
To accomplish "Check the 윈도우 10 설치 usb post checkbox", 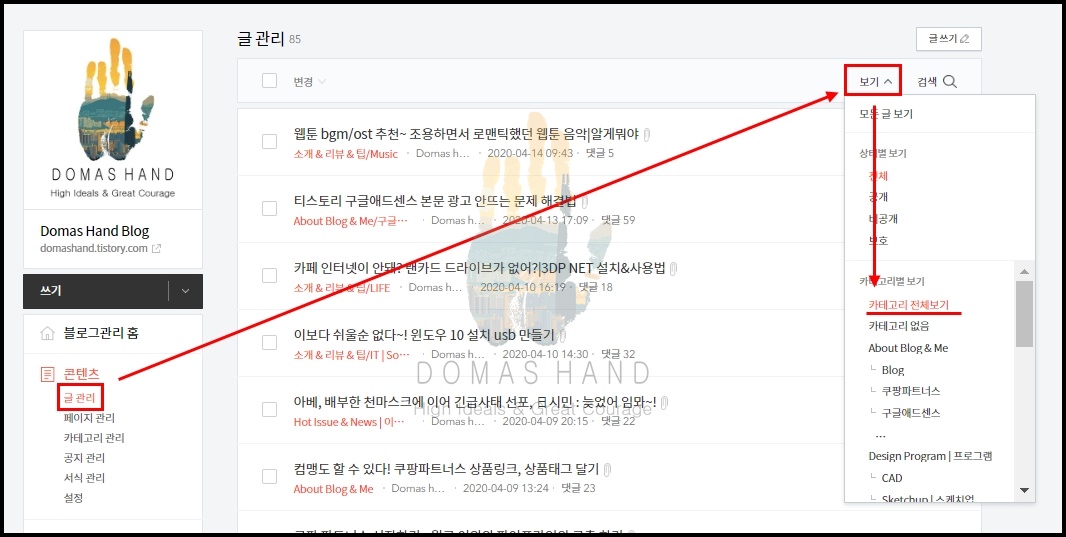I will [x=269, y=343].
